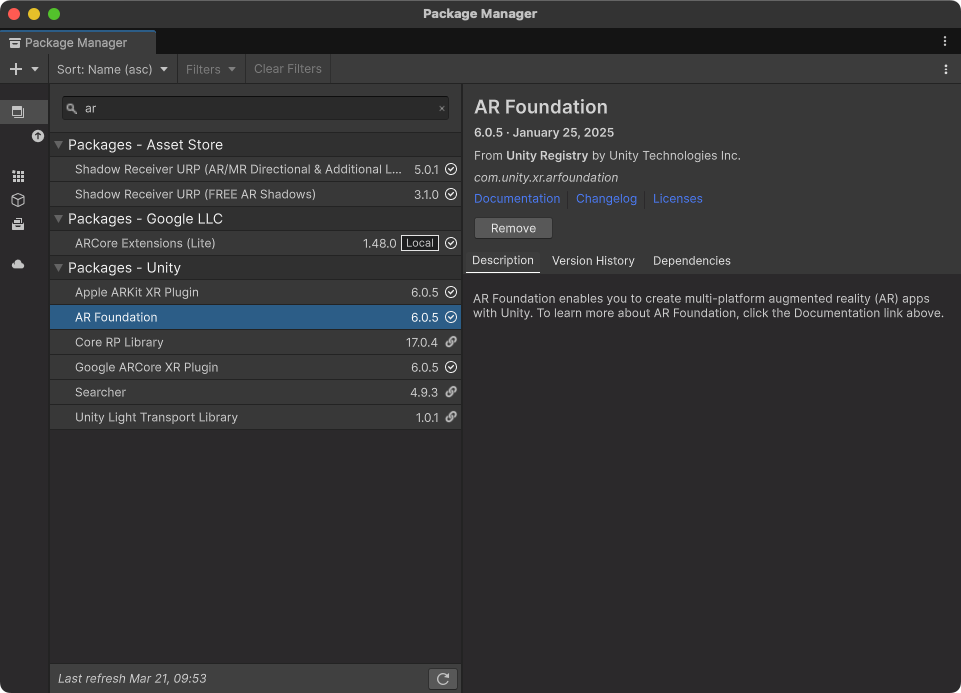The width and height of the screenshot is (961, 693).
Task: Open the Changelog link
Action: point(606,199)
